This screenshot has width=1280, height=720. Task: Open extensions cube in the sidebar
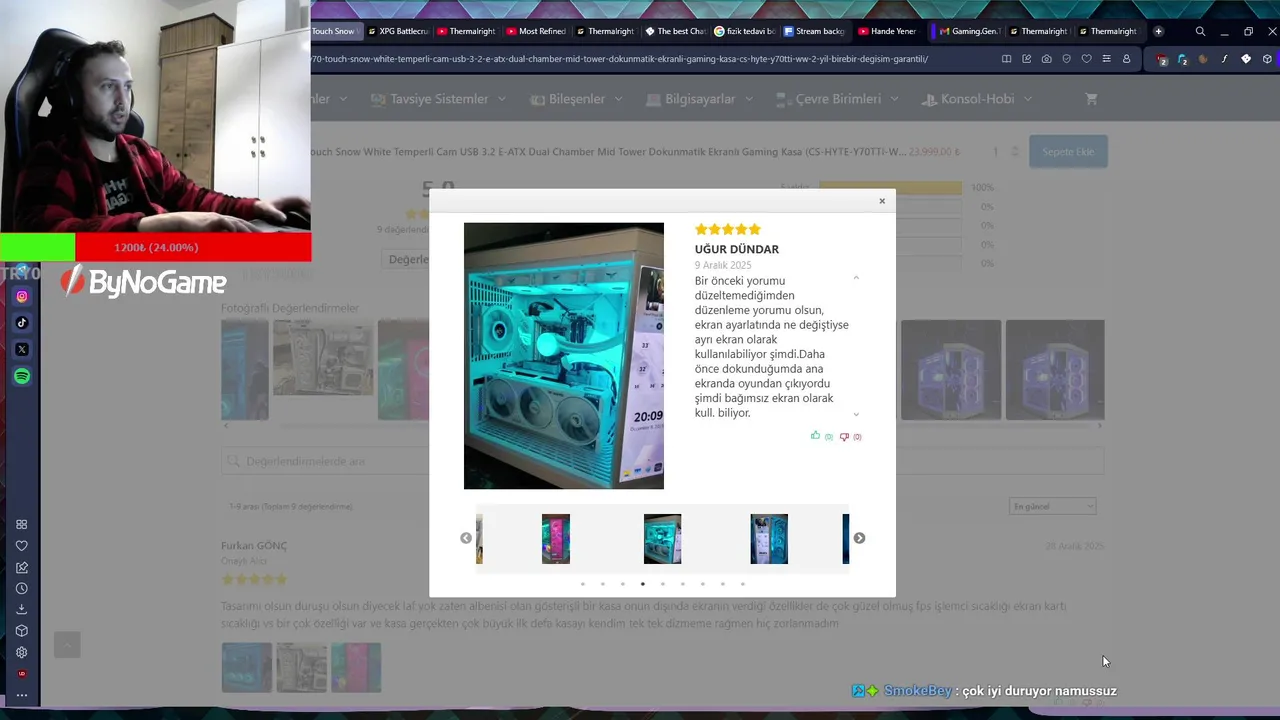point(22,631)
